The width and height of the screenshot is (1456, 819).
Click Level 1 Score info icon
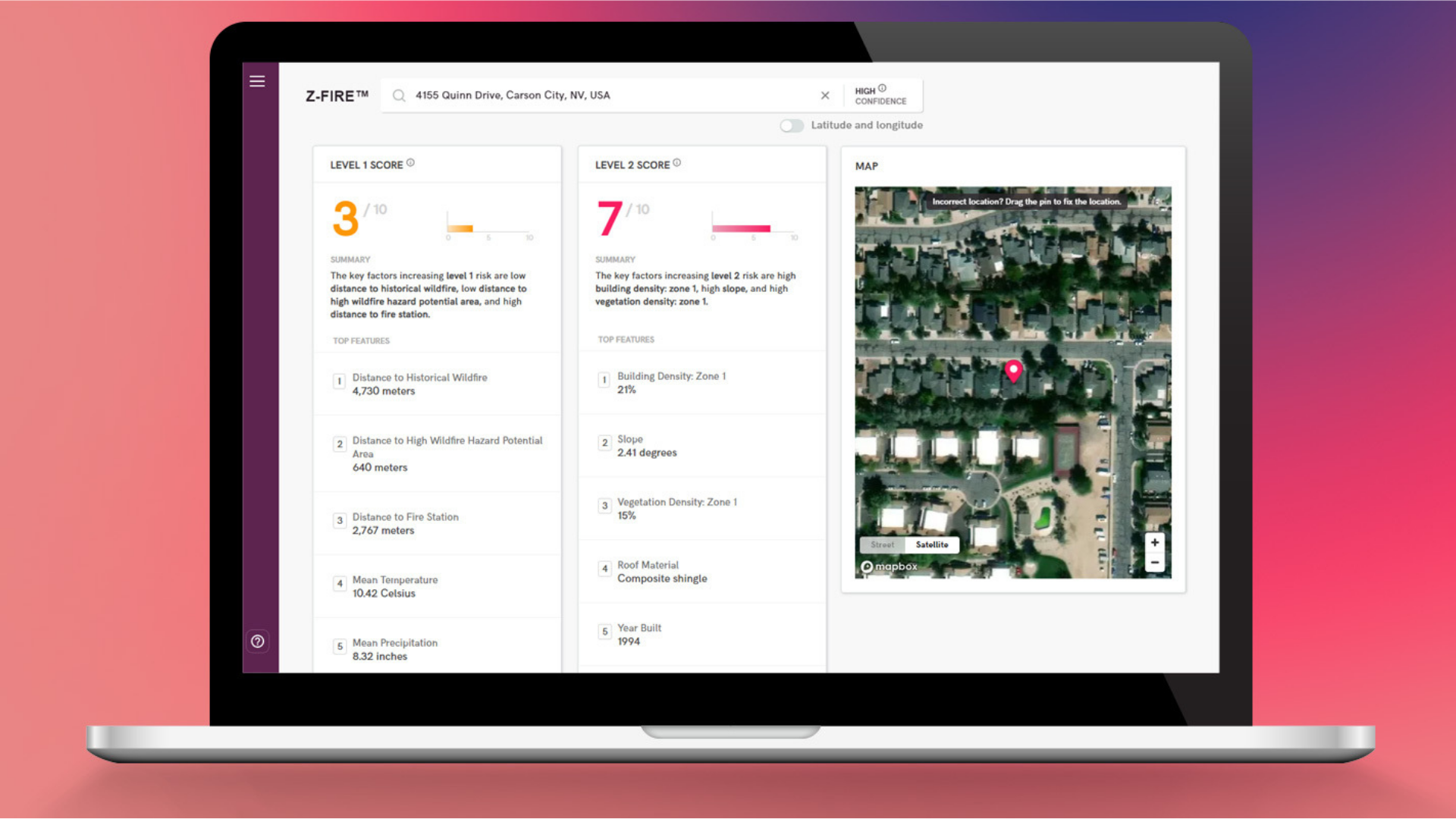[410, 163]
